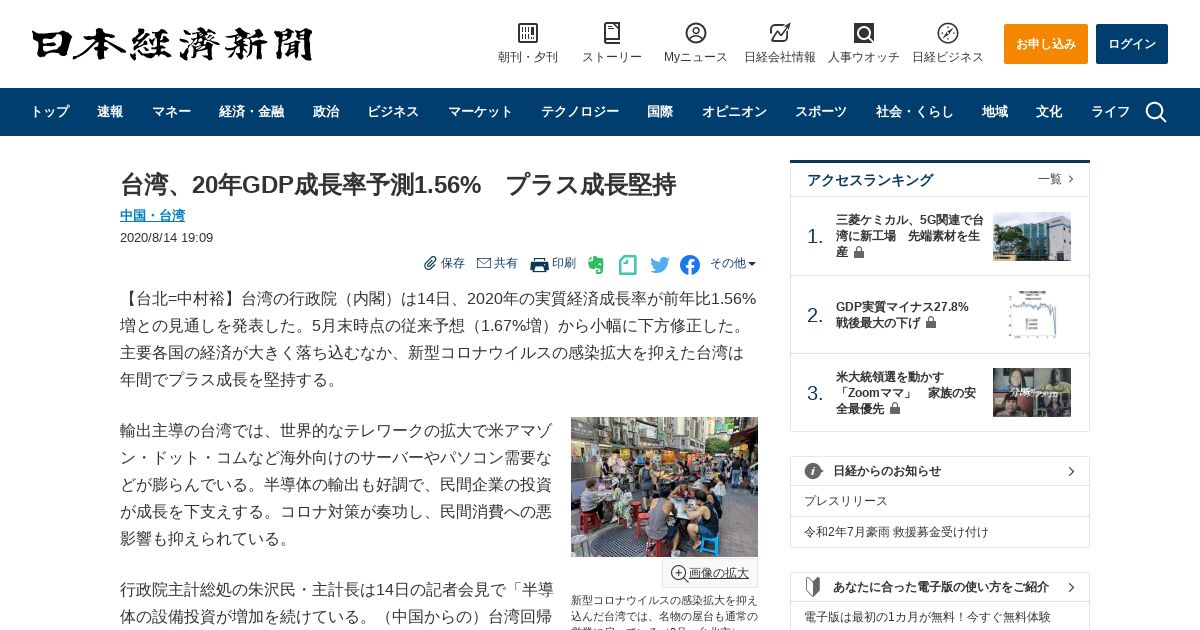1200x630 pixels.
Task: Save the article with the 保存 clip icon
Action: click(430, 263)
